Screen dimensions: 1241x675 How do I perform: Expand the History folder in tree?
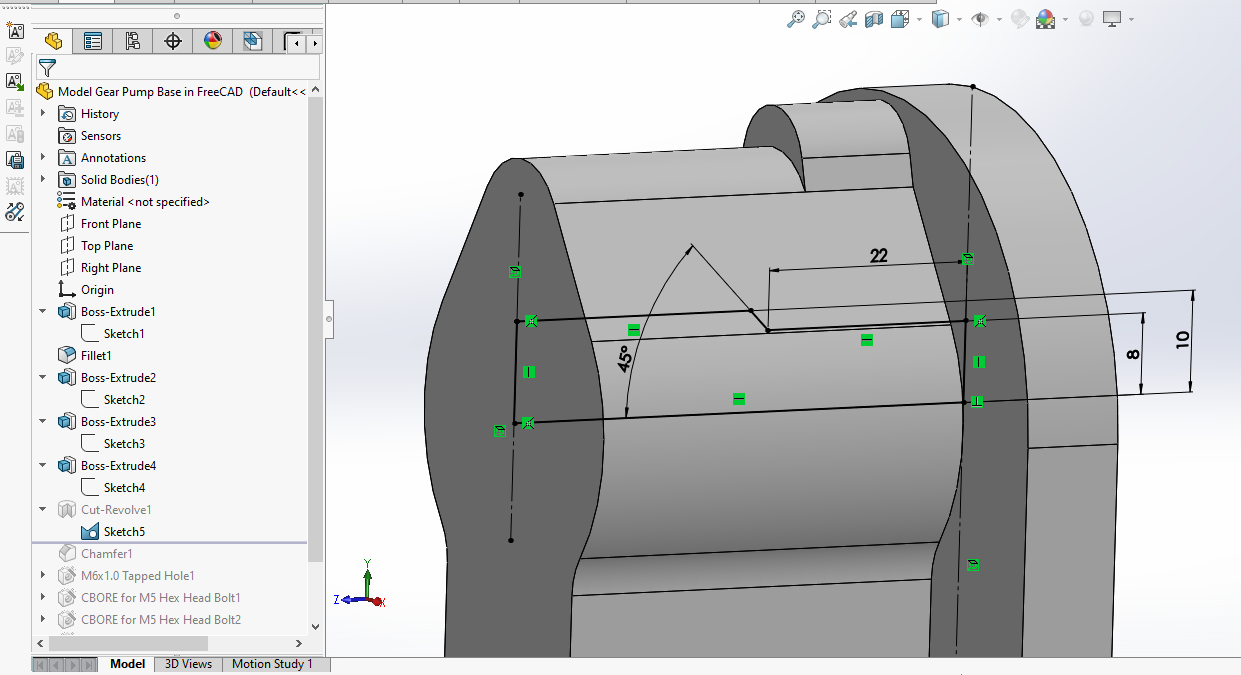coord(43,114)
